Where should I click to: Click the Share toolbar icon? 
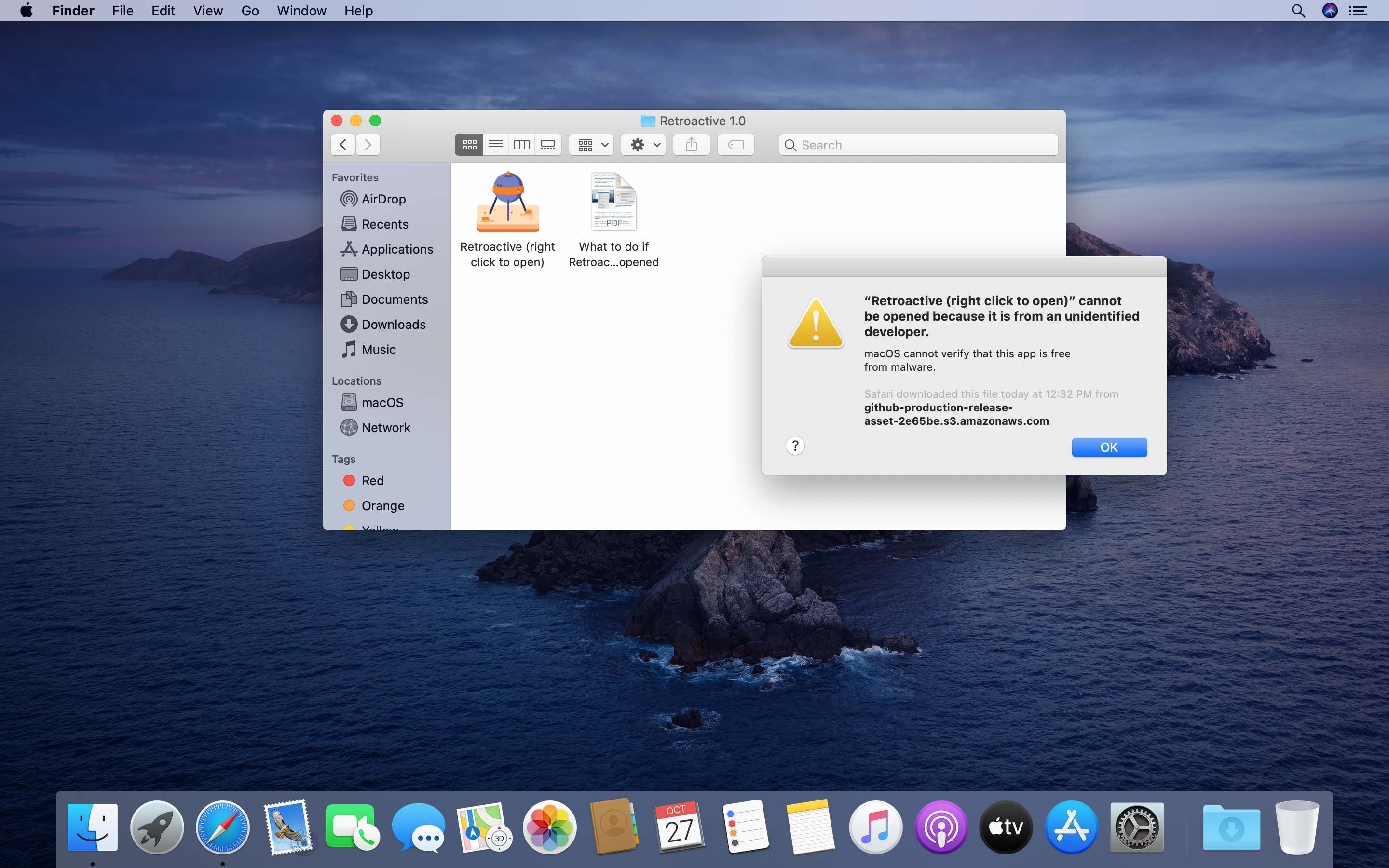coord(691,145)
